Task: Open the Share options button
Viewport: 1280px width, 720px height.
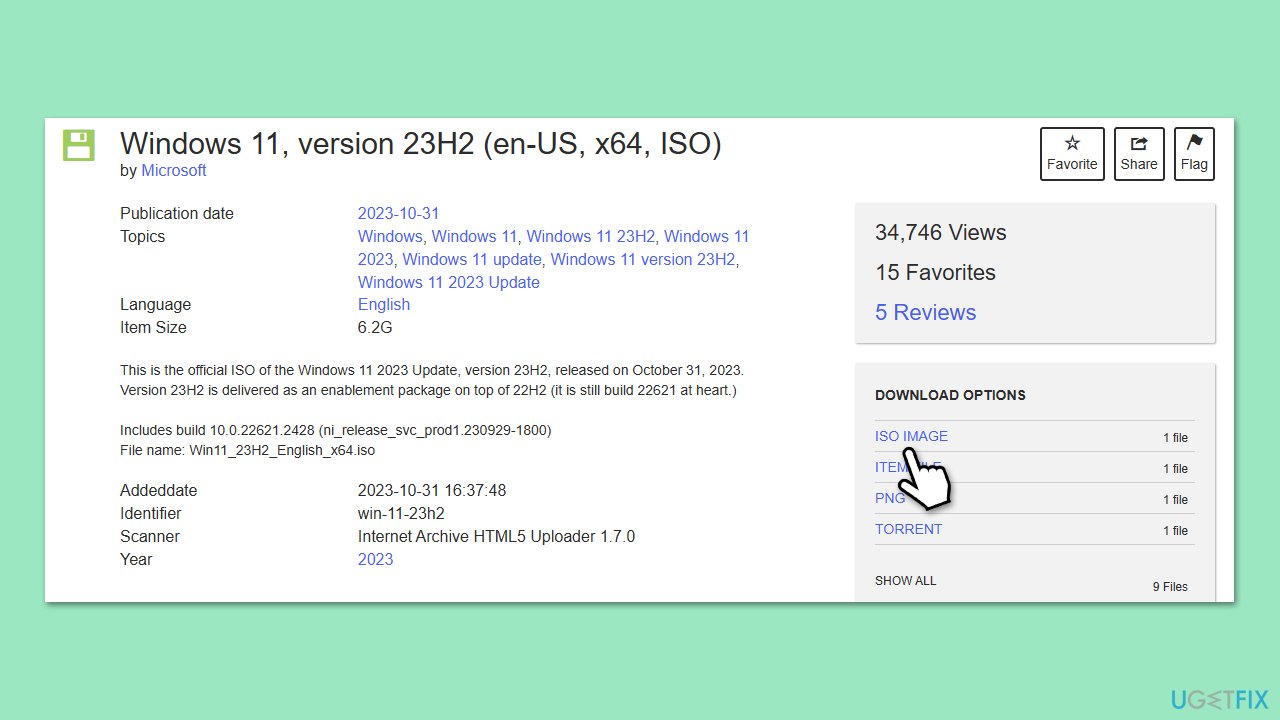Action: 1139,154
